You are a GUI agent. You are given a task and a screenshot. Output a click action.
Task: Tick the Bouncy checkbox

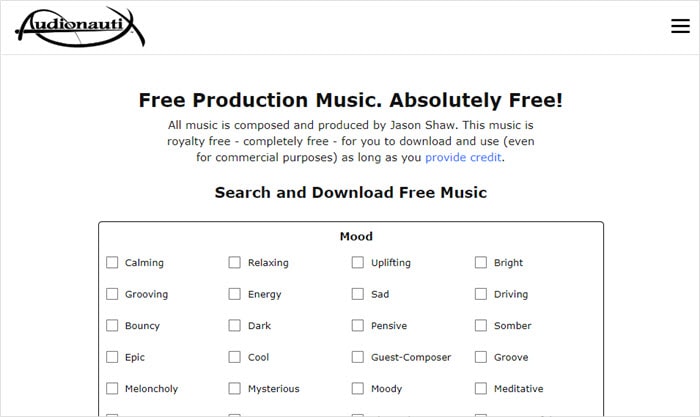tap(112, 326)
